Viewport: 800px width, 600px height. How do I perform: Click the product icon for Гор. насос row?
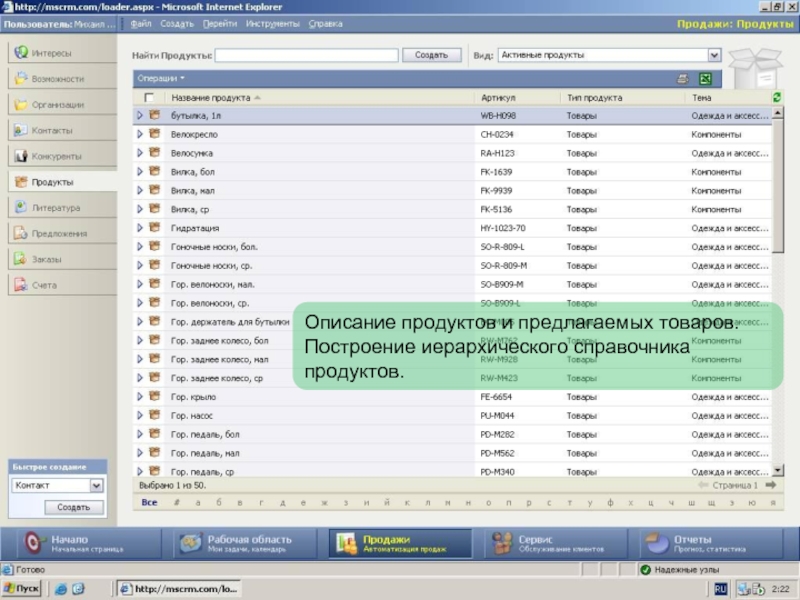(x=155, y=415)
